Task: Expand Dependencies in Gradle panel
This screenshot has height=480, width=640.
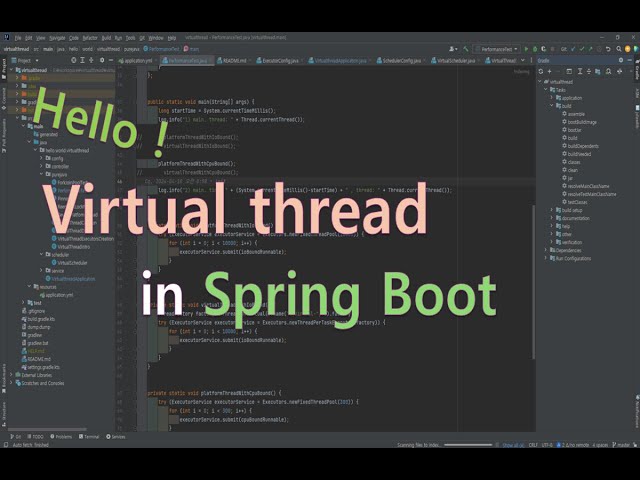Action: point(546,250)
